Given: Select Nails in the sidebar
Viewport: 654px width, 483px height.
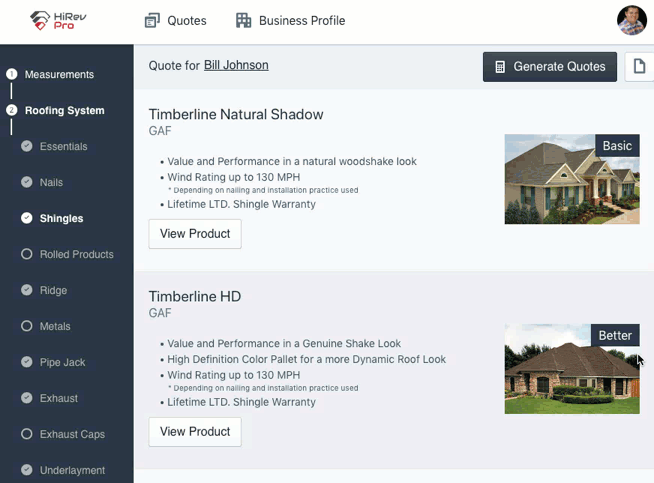Looking at the screenshot, I should tap(51, 182).
